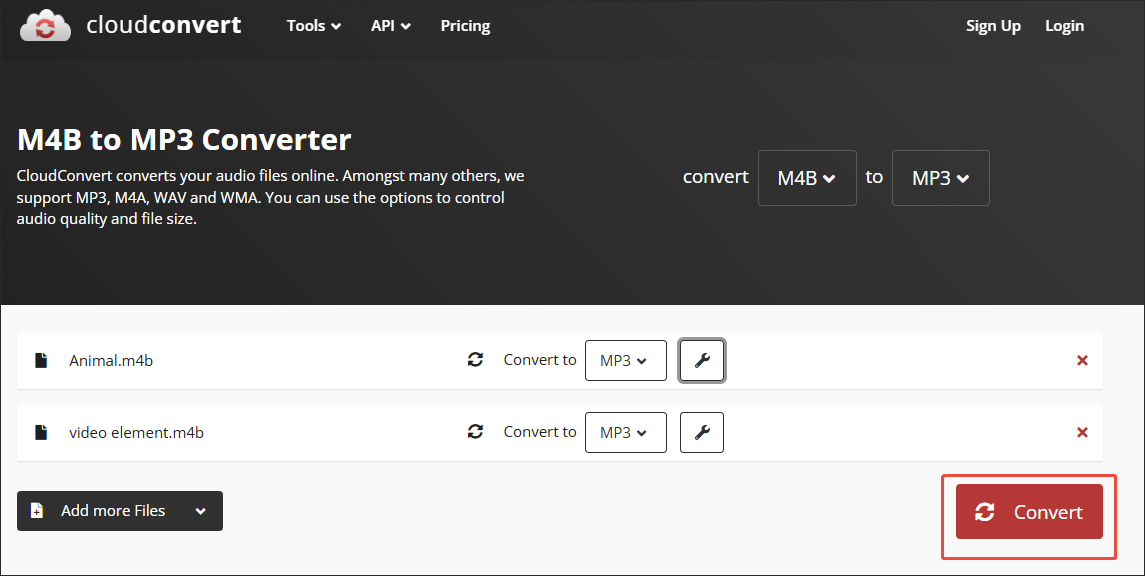
Task: Click the file icon next to video element.m4b
Action: [x=40, y=431]
